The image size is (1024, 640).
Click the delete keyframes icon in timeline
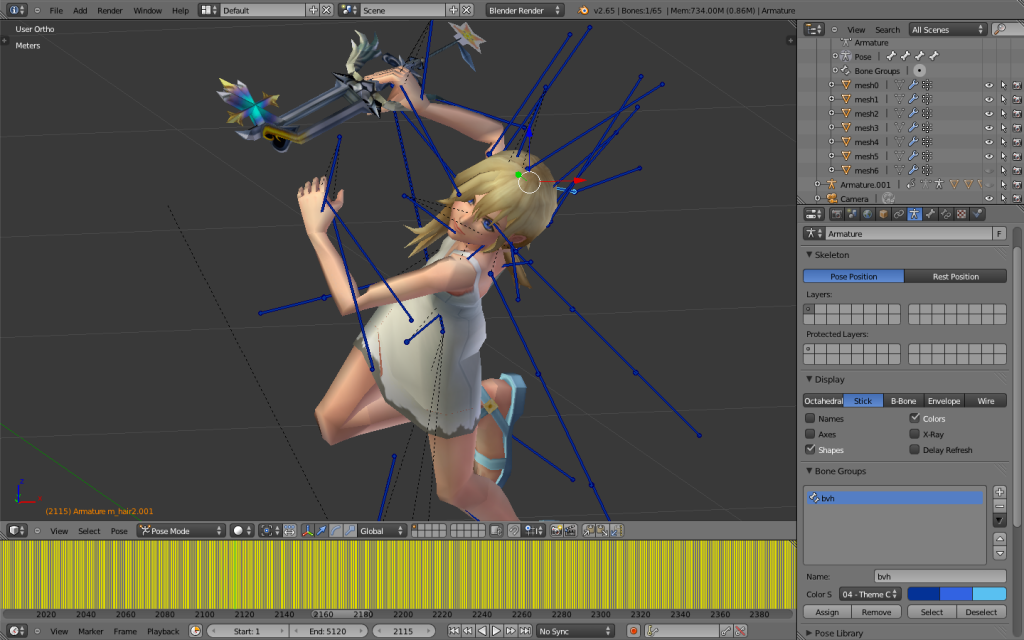click(x=740, y=631)
